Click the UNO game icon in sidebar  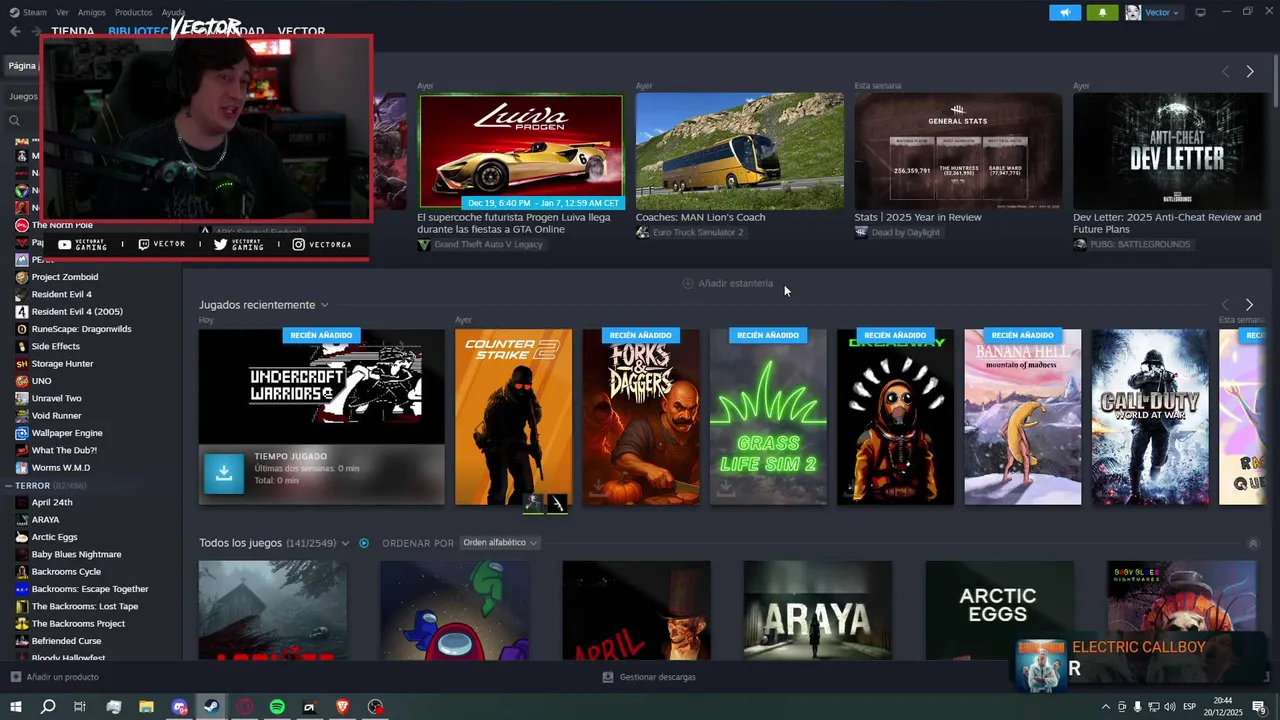(22, 381)
